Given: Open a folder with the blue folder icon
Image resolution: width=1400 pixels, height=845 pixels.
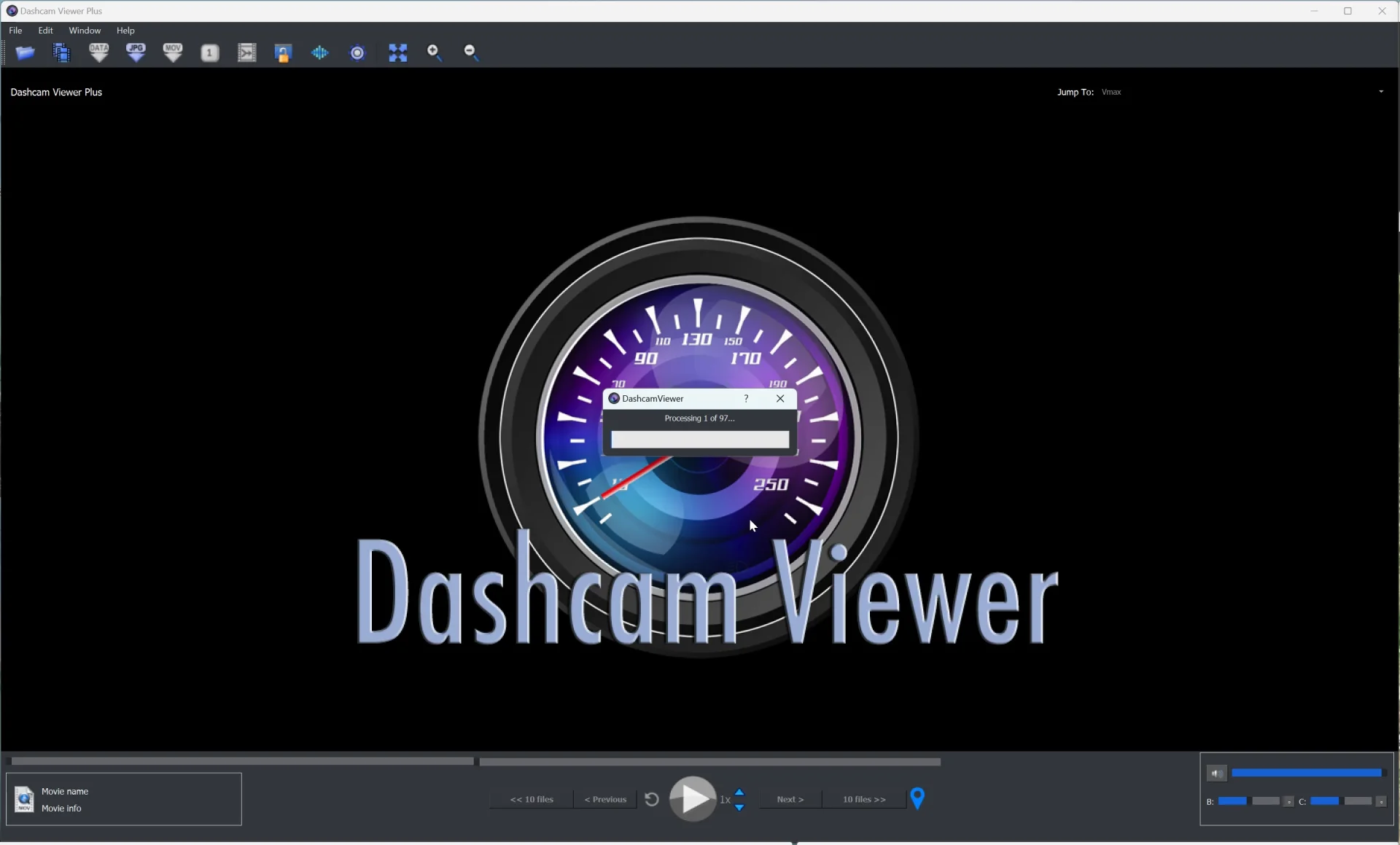Looking at the screenshot, I should [25, 52].
